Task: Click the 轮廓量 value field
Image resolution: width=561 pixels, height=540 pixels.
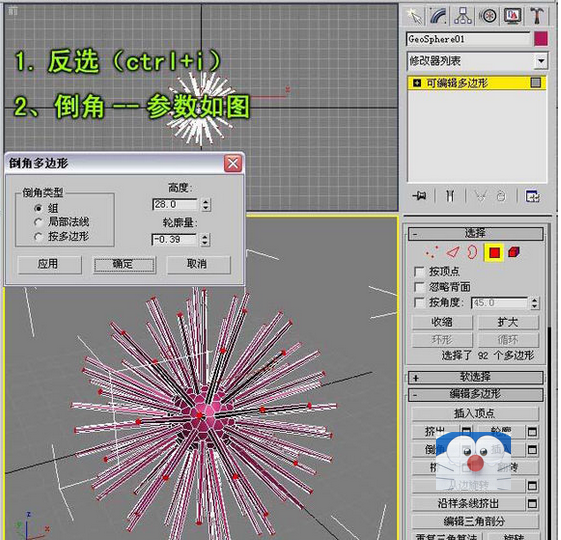Action: click(174, 240)
